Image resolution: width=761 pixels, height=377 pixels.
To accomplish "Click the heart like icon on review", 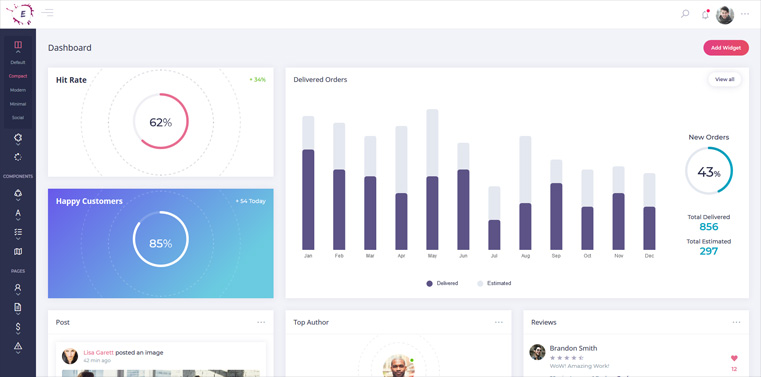I will coord(734,358).
